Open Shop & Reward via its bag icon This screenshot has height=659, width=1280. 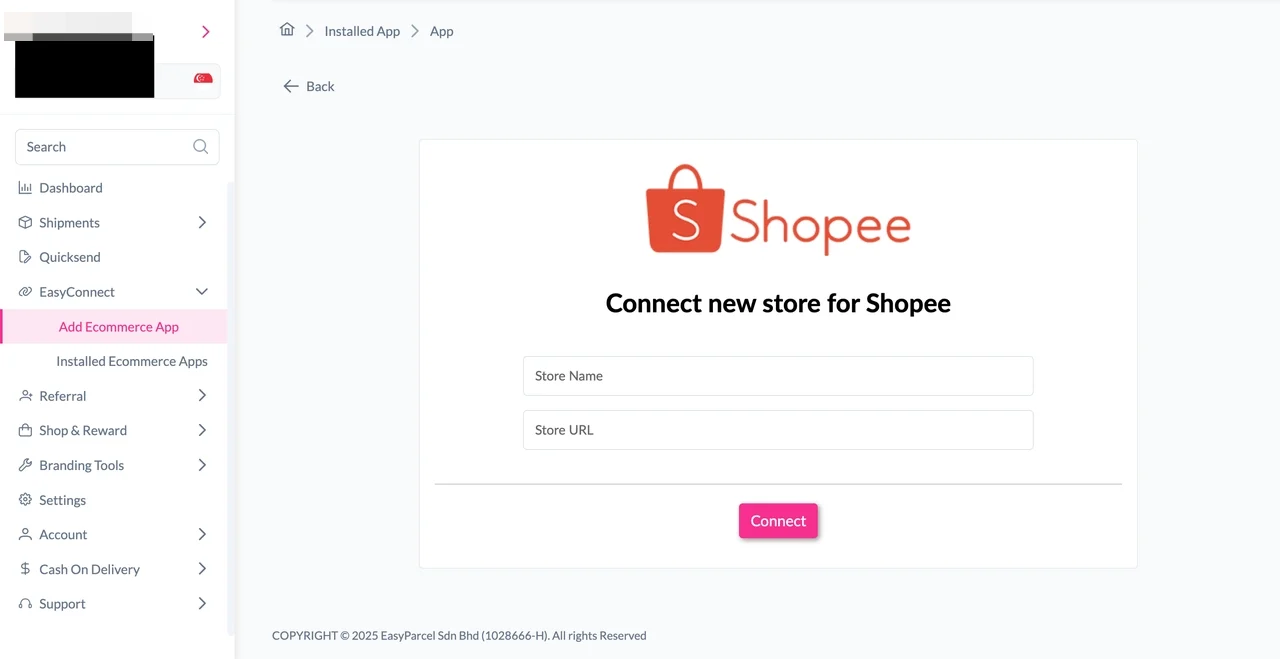[25, 430]
